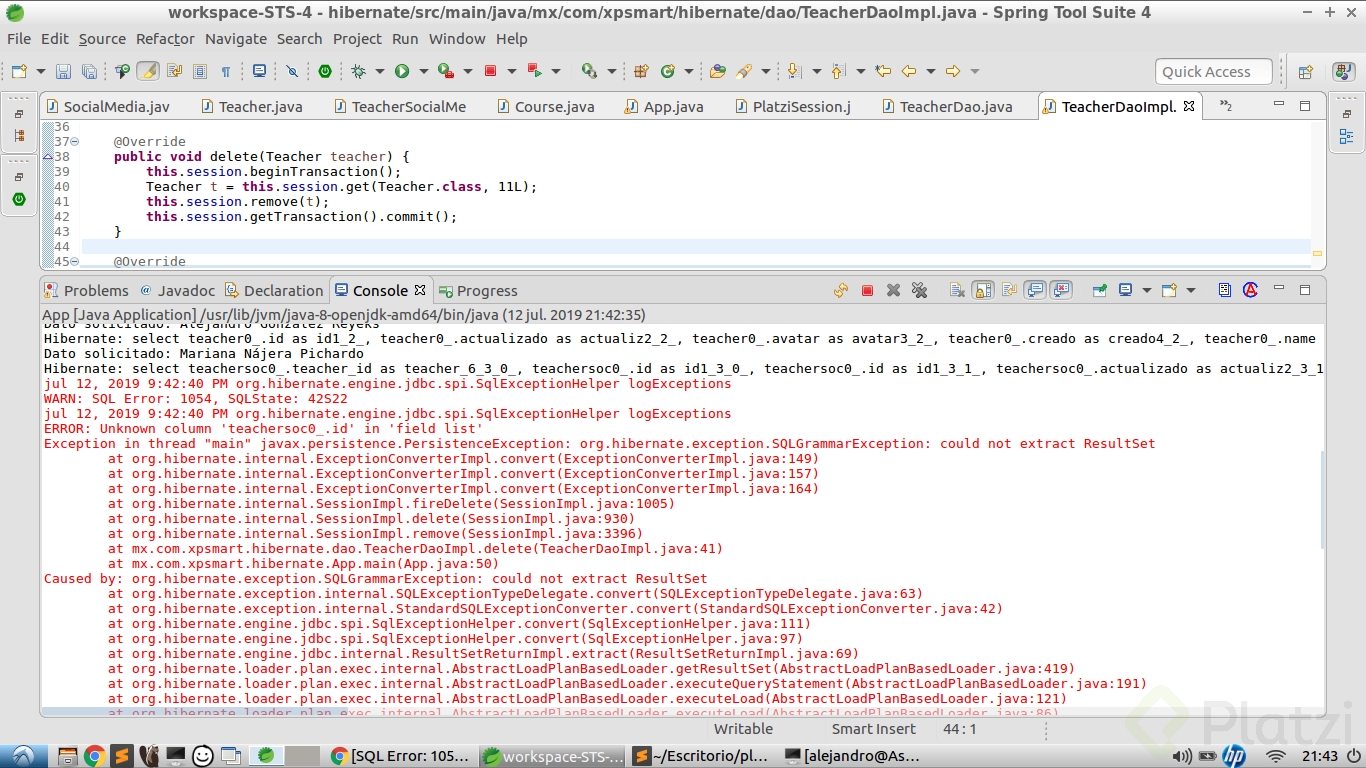Open the ExceptionConverterImpl.java:149 stack trace link
Screen dimensions: 1366x768
click(x=689, y=458)
